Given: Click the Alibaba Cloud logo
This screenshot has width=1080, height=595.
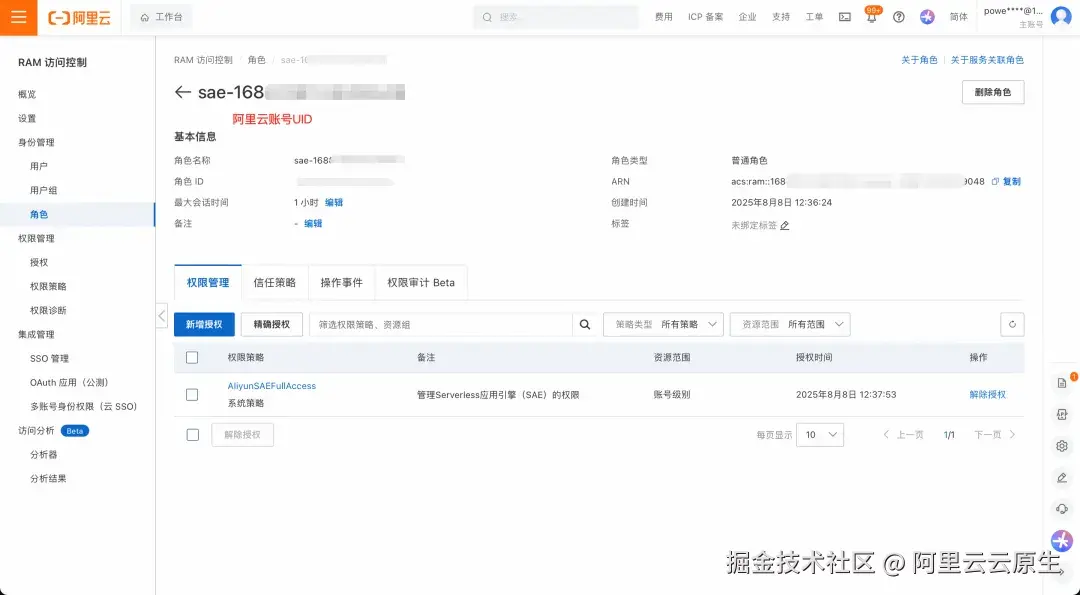Looking at the screenshot, I should click(x=79, y=18).
